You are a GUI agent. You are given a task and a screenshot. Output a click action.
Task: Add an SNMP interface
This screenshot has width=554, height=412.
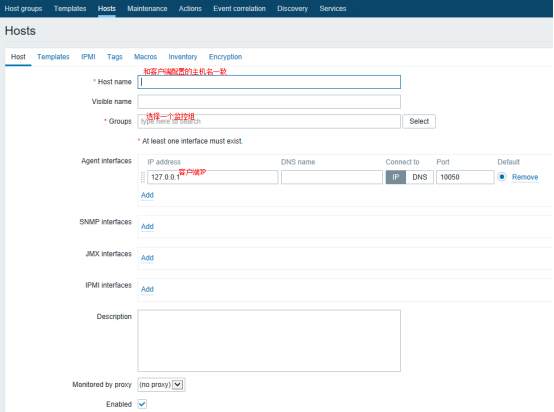(147, 226)
